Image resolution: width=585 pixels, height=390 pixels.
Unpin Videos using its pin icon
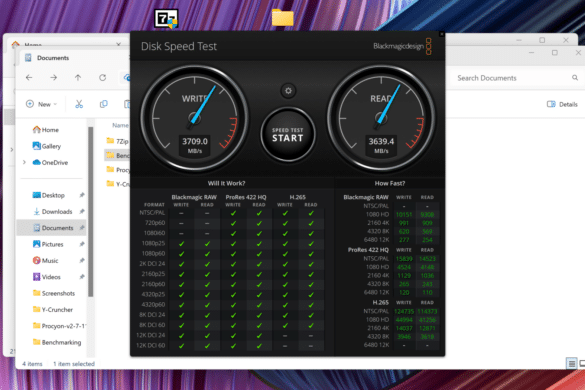point(82,277)
